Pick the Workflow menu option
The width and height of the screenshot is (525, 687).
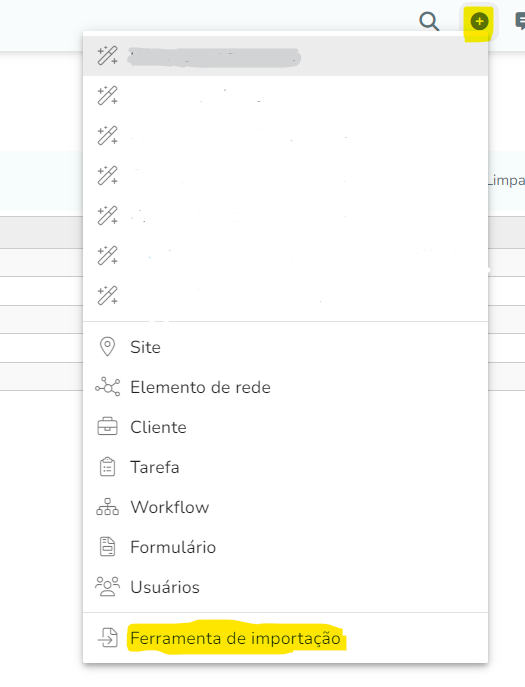click(x=285, y=506)
